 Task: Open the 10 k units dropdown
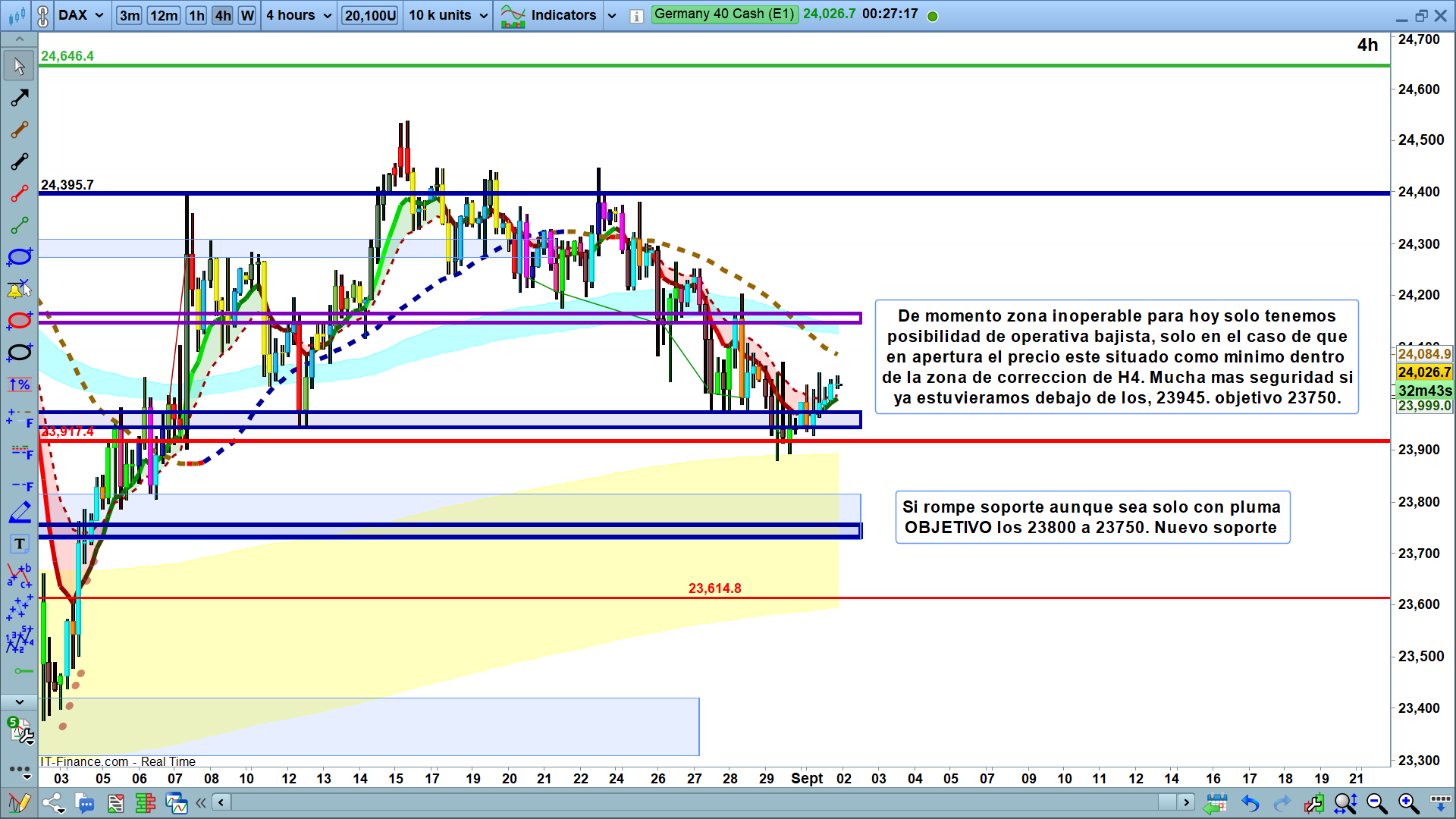point(448,15)
